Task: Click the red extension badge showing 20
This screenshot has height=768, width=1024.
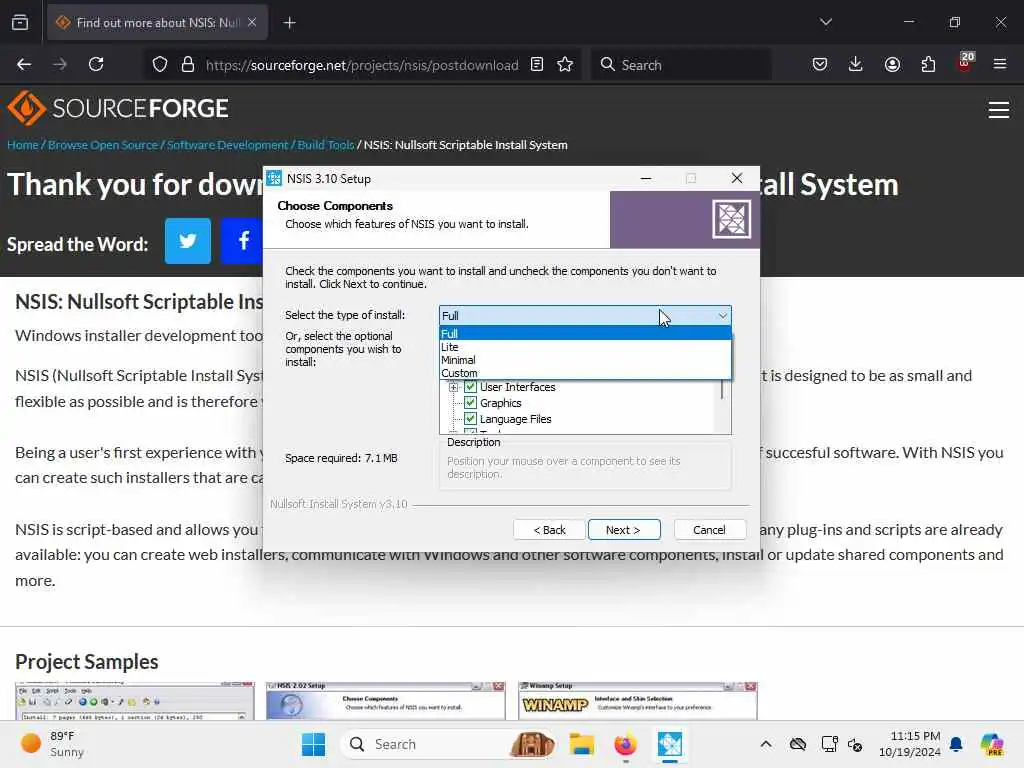Action: click(x=965, y=61)
